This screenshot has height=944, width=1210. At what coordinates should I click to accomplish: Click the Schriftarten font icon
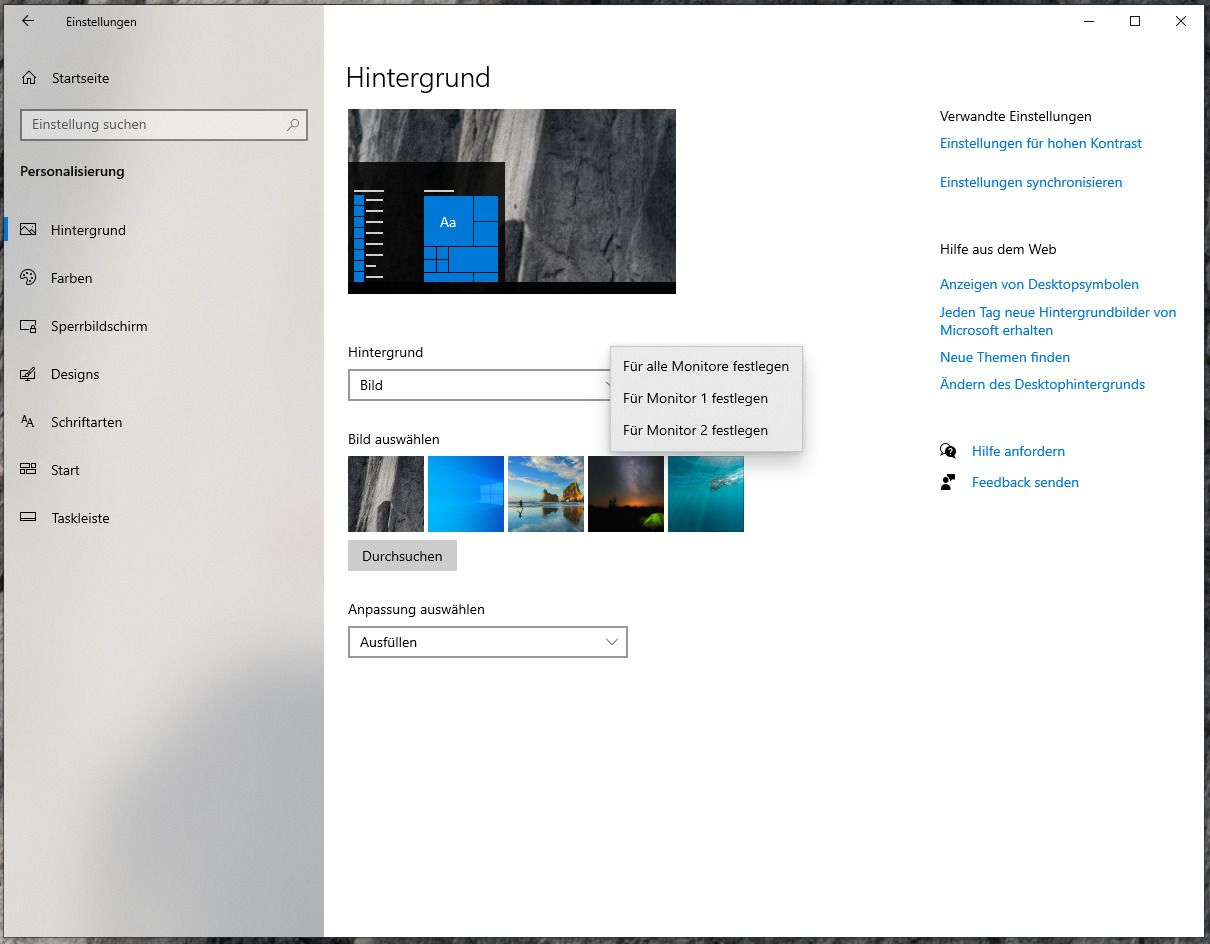(29, 422)
